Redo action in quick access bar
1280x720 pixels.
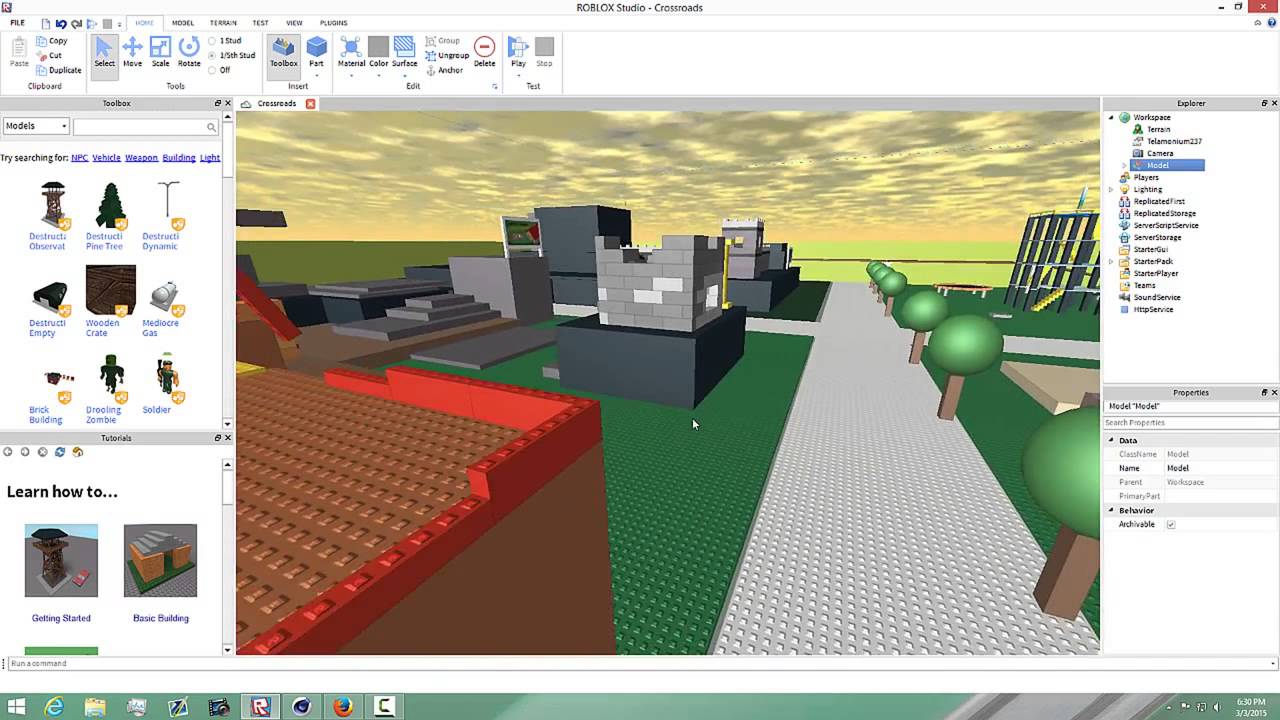click(77, 23)
